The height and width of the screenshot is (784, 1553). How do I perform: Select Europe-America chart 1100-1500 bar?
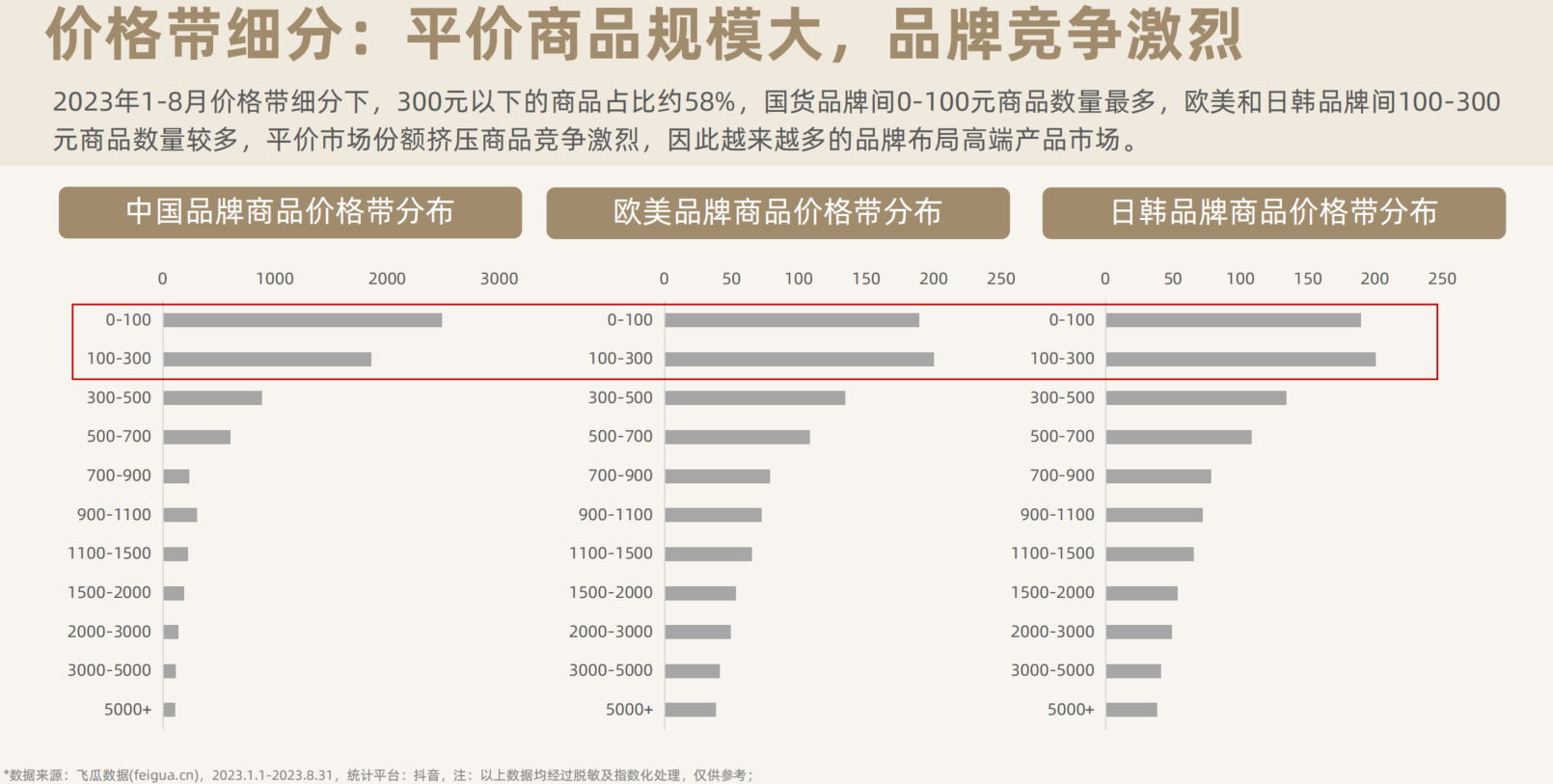pyautogui.click(x=709, y=554)
